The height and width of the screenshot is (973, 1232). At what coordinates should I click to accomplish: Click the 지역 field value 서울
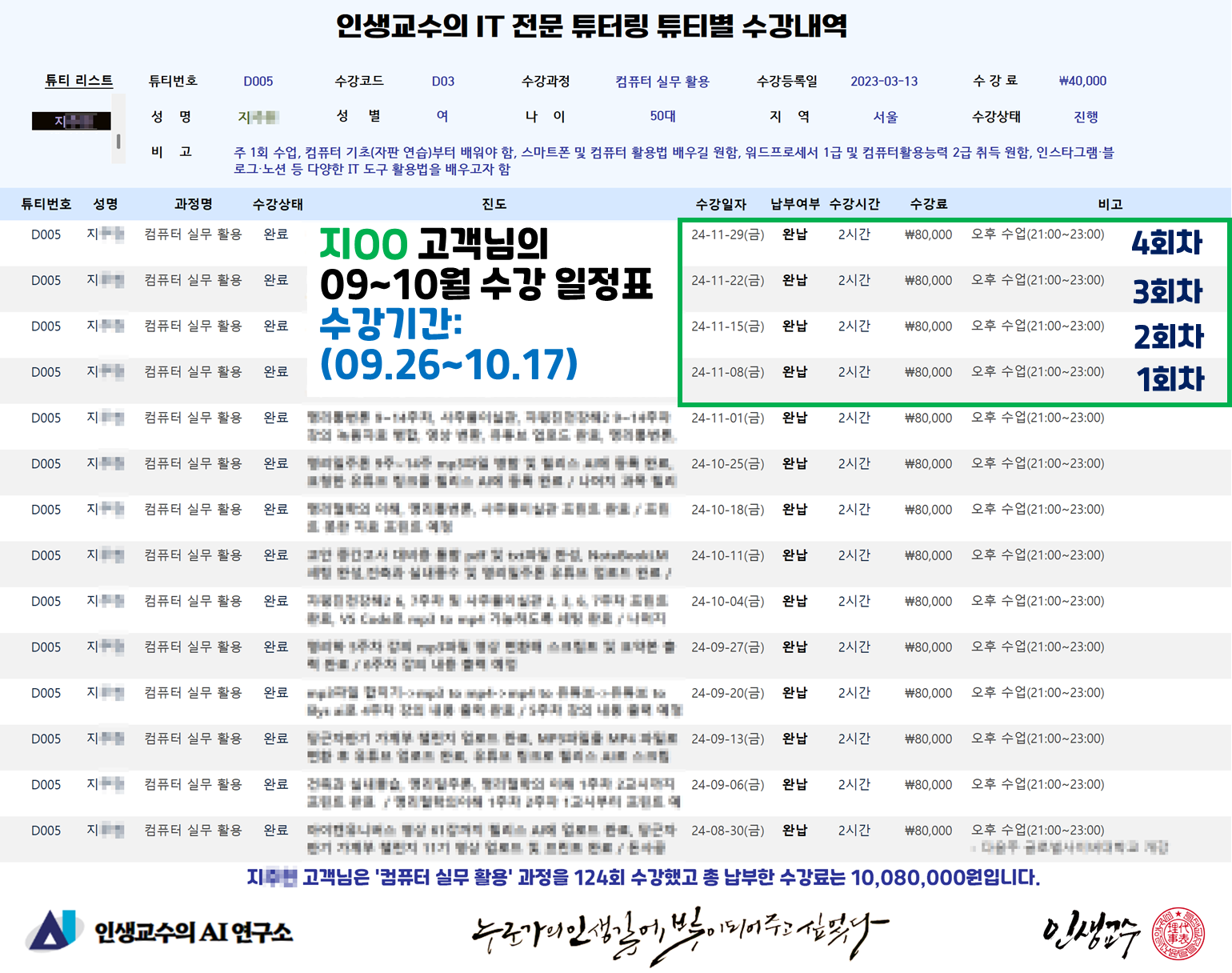pyautogui.click(x=886, y=117)
